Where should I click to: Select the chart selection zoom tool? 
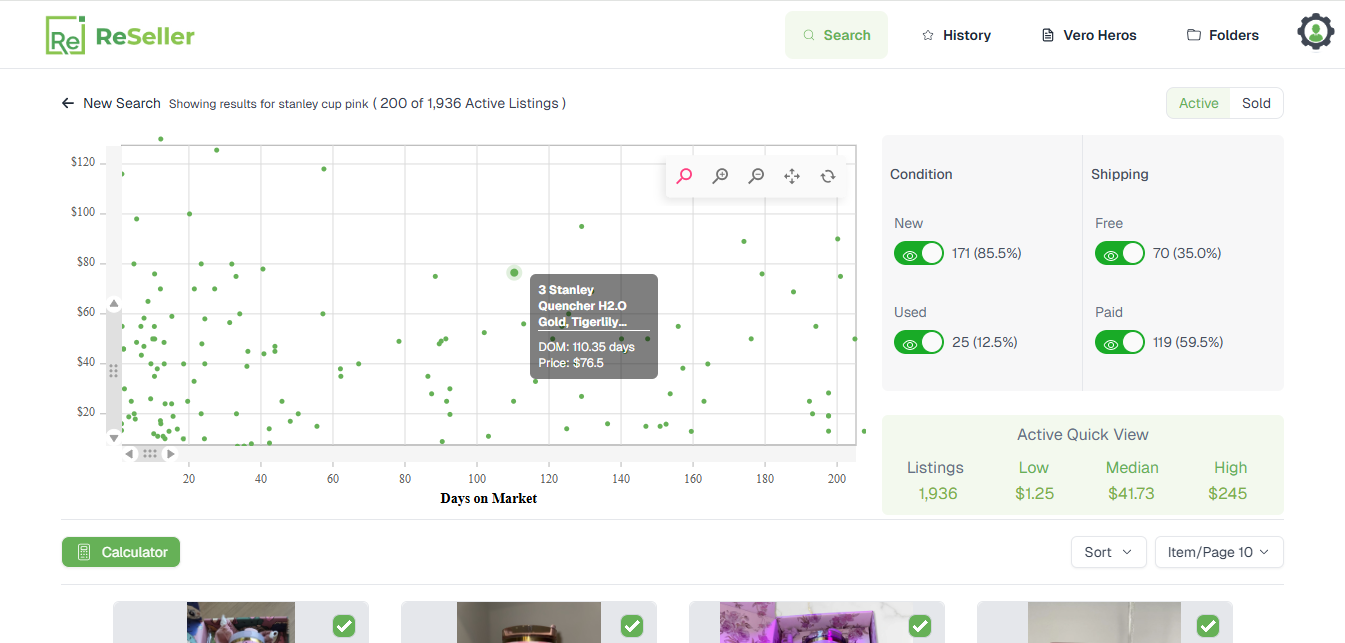pos(684,176)
